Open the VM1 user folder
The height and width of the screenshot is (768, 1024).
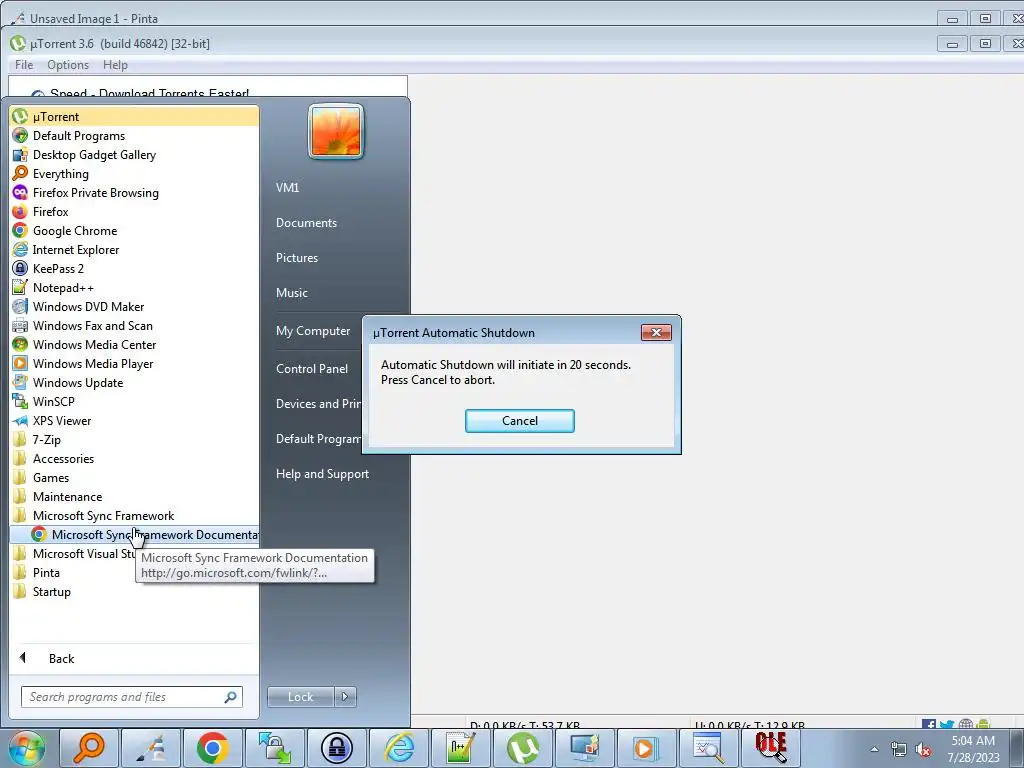tap(287, 187)
